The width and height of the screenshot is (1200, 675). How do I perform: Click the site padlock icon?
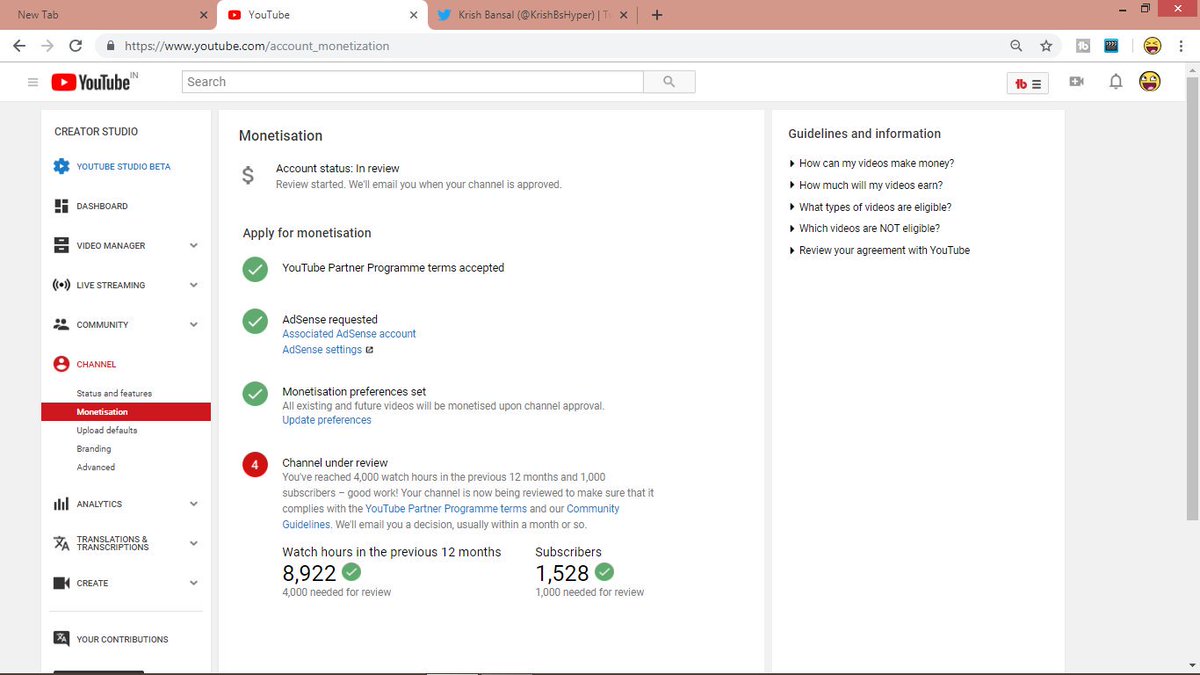tap(110, 46)
